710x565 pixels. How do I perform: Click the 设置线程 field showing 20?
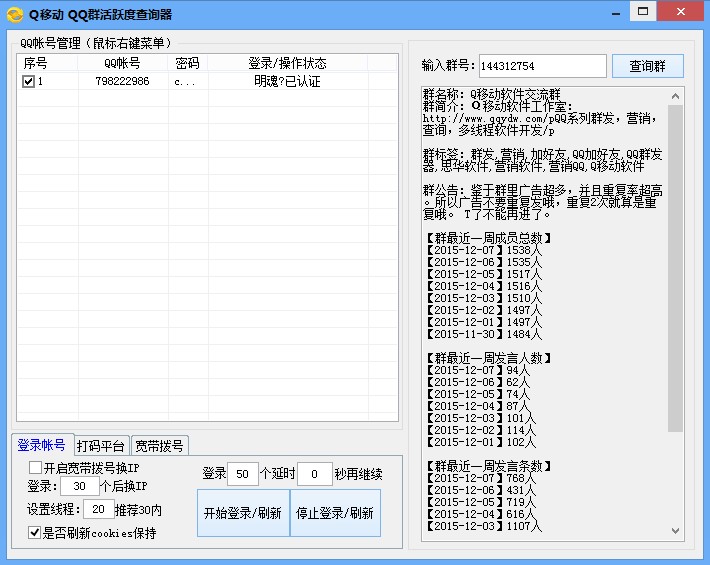pyautogui.click(x=99, y=509)
